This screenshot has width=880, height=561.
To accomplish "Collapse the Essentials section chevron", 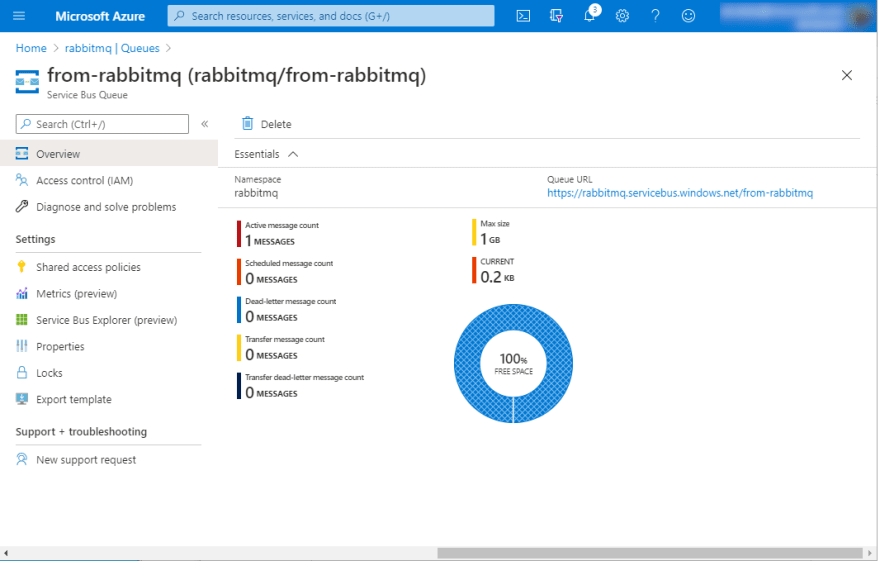I will [x=293, y=154].
